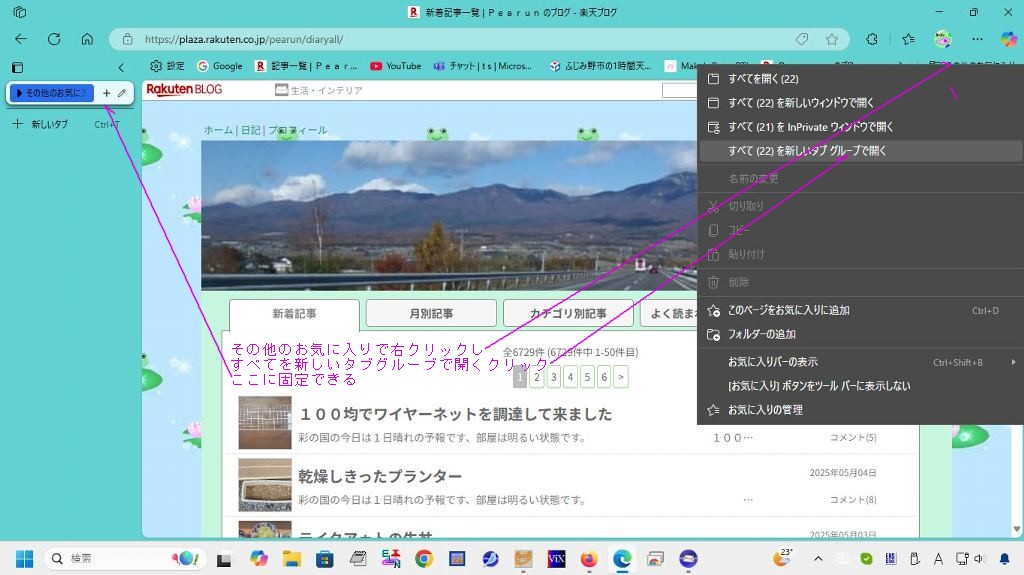Open Chrome from the Windows taskbar

(424, 559)
